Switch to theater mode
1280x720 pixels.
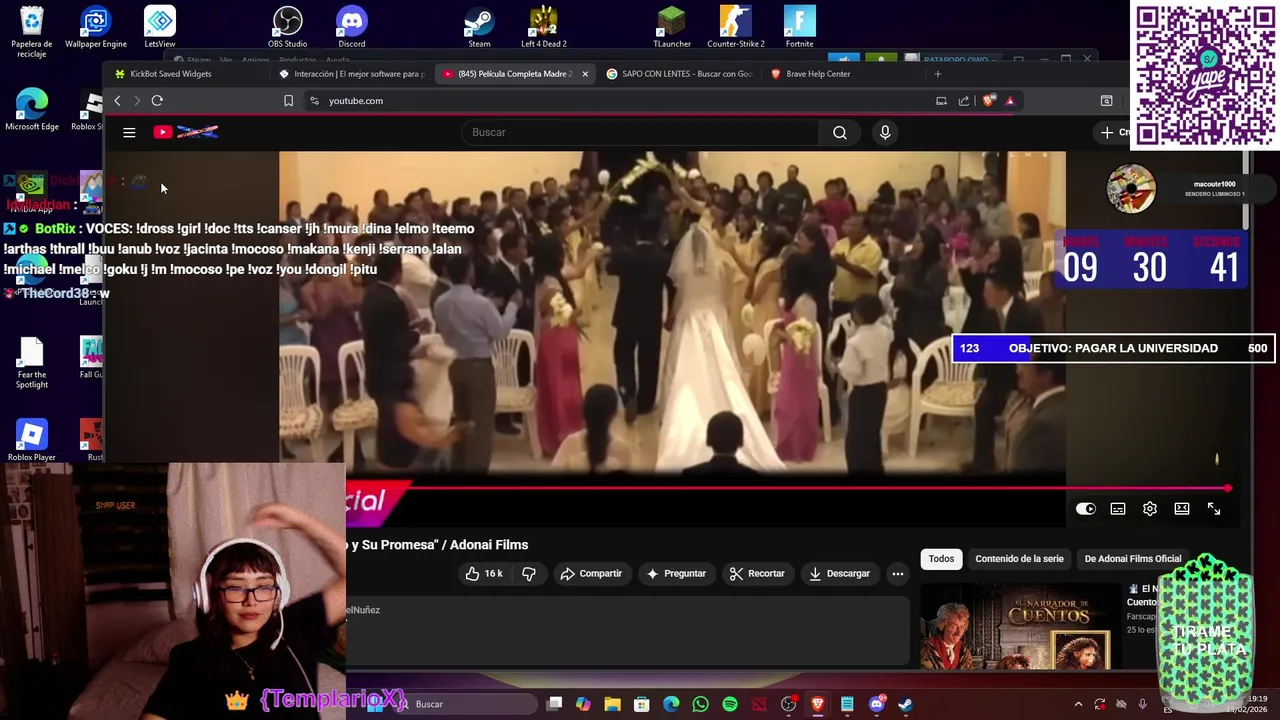pyautogui.click(x=1182, y=509)
